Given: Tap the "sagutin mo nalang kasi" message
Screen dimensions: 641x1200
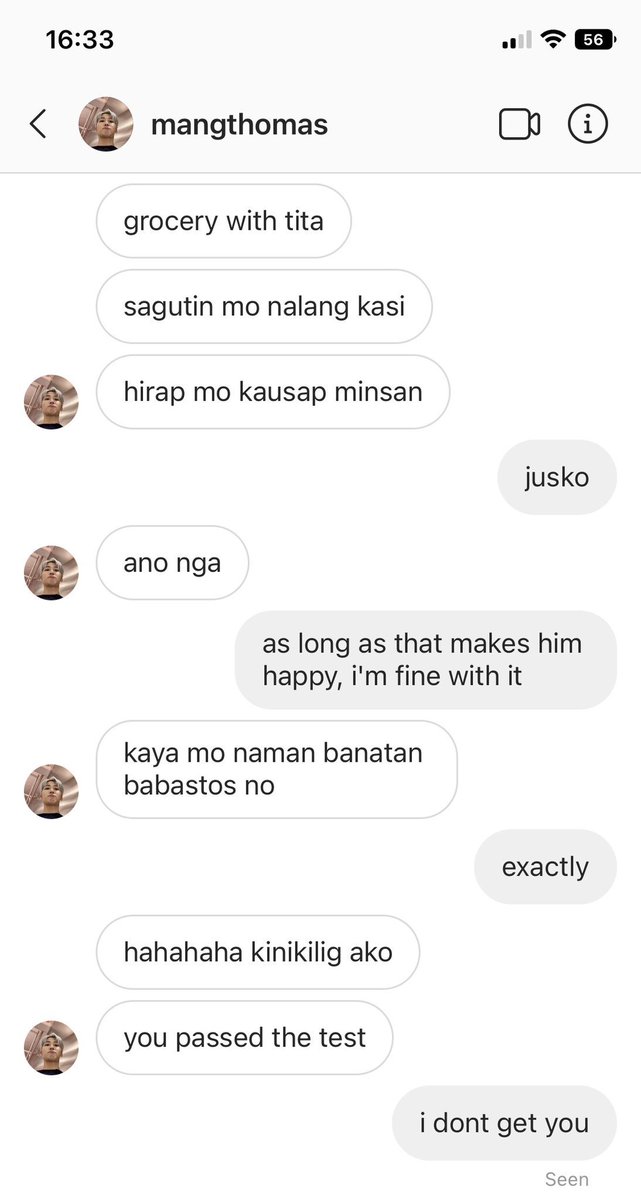Looking at the screenshot, I should tap(264, 306).
